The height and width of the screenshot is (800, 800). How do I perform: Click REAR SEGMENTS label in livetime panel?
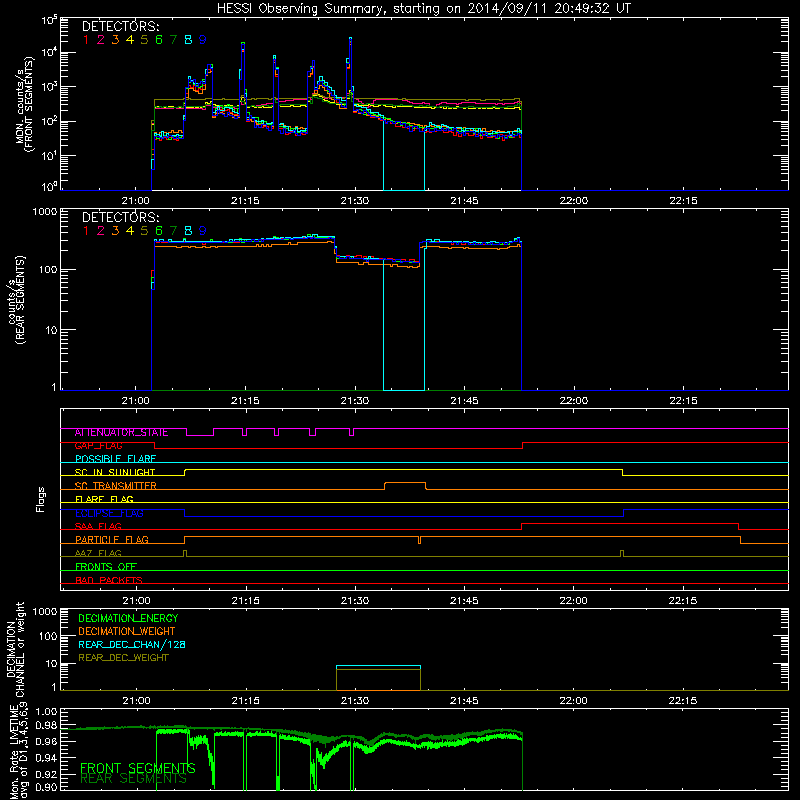coord(133,779)
